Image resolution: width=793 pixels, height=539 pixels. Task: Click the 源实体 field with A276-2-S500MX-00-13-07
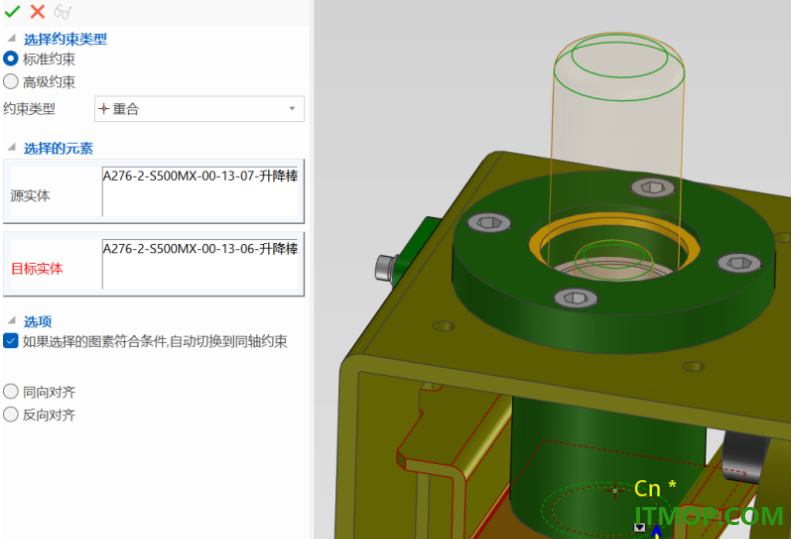coord(200,191)
